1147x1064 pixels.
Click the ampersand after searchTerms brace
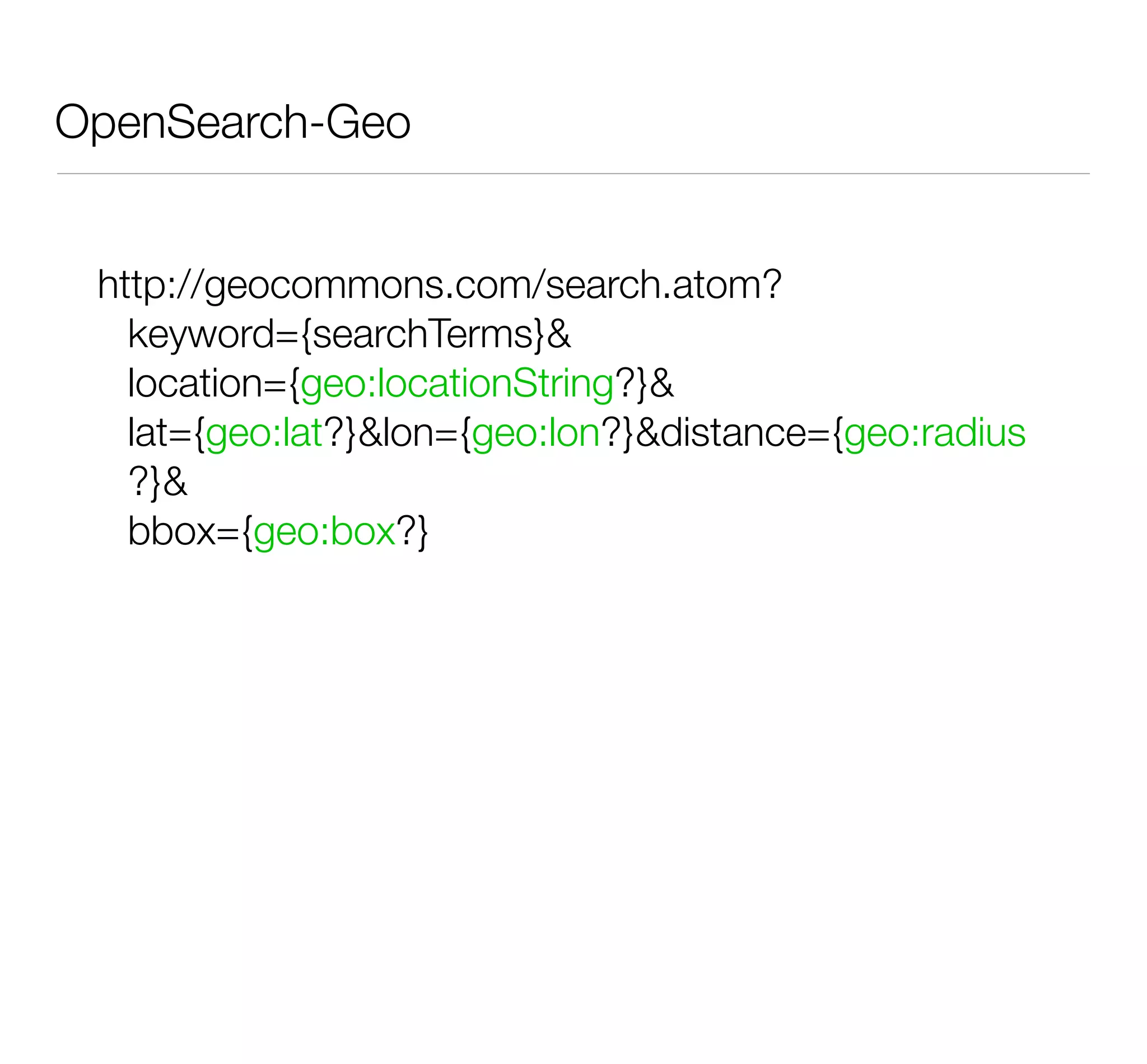tap(558, 334)
